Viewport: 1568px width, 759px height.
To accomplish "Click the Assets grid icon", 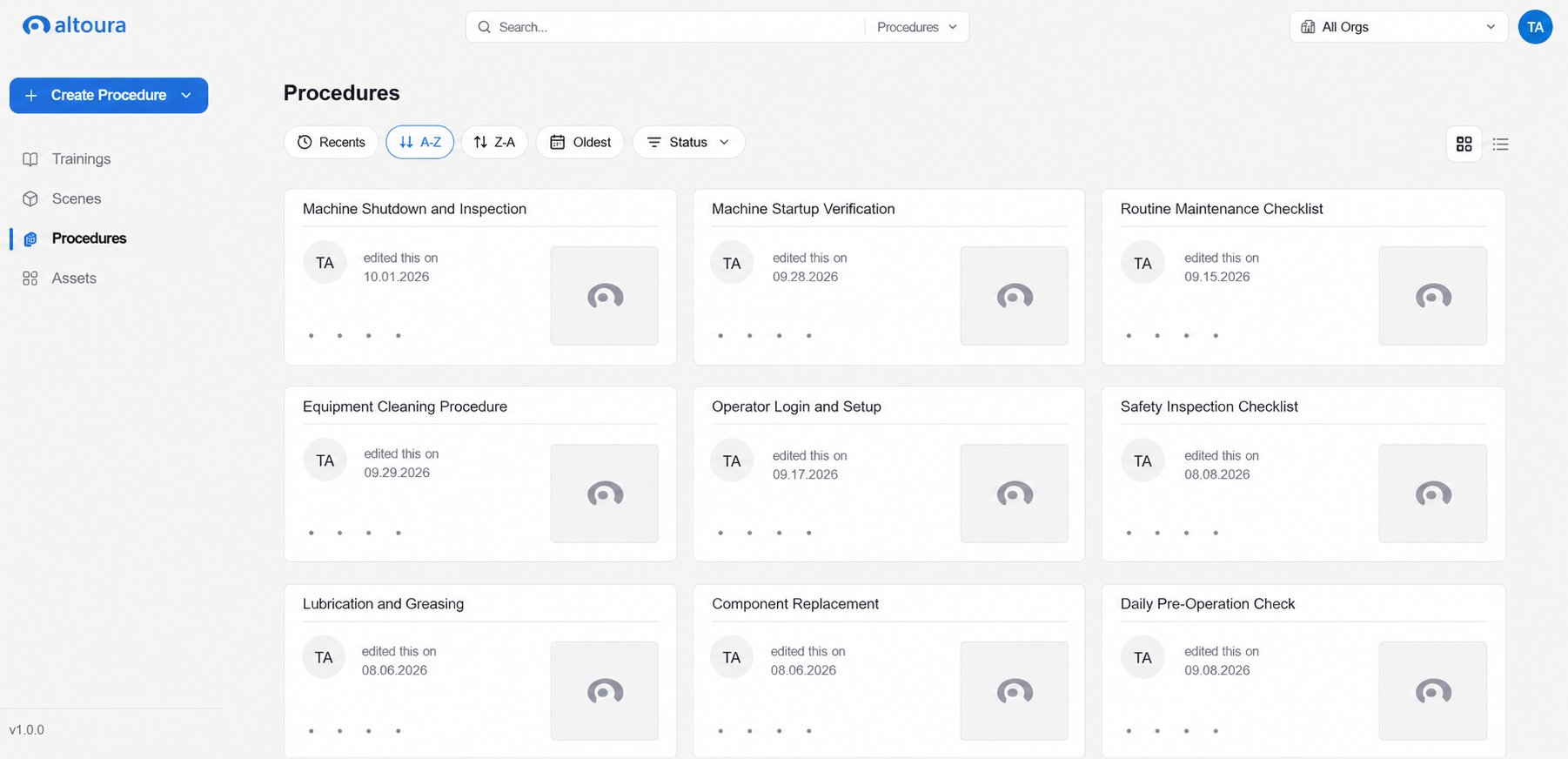I will pos(30,279).
